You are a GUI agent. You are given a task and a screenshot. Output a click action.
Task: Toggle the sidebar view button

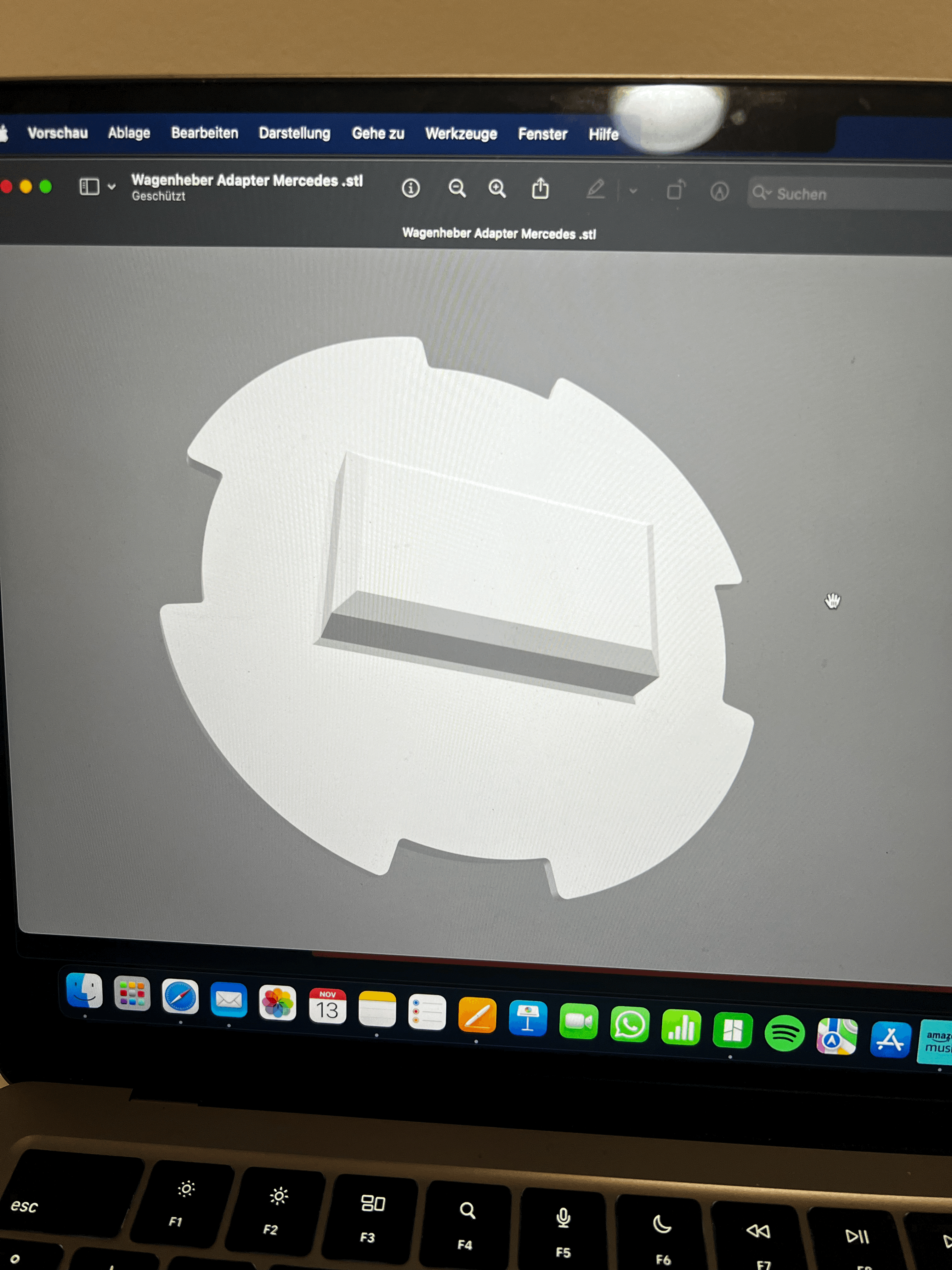click(x=89, y=186)
